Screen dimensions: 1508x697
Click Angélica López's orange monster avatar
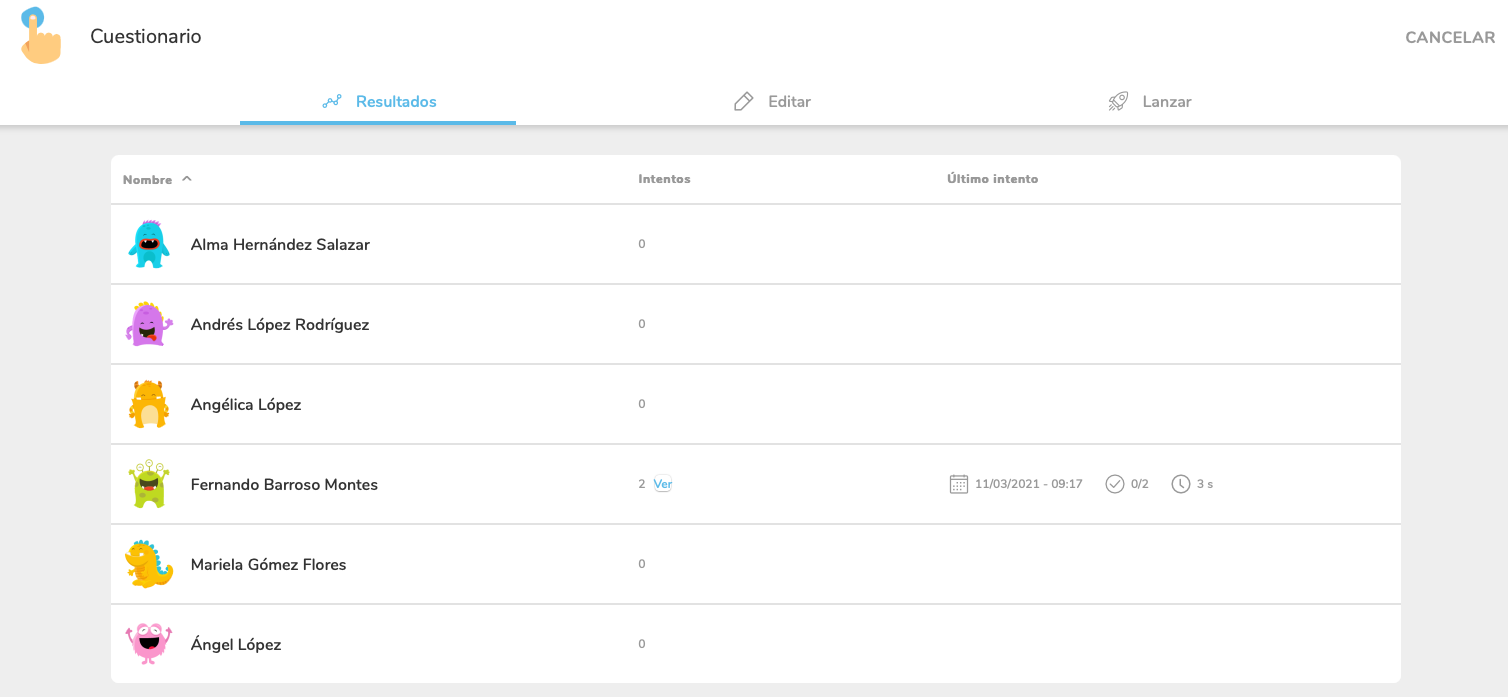(x=149, y=404)
